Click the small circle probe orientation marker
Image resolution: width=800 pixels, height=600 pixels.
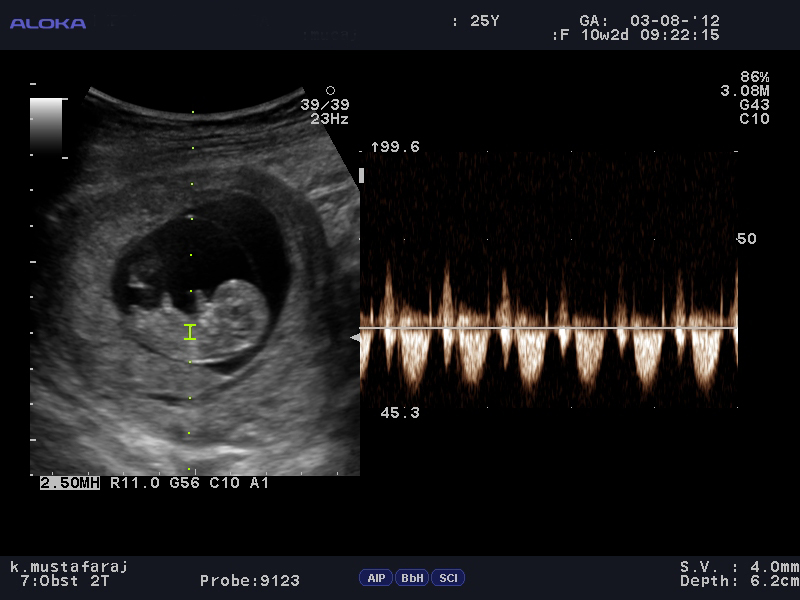click(331, 90)
